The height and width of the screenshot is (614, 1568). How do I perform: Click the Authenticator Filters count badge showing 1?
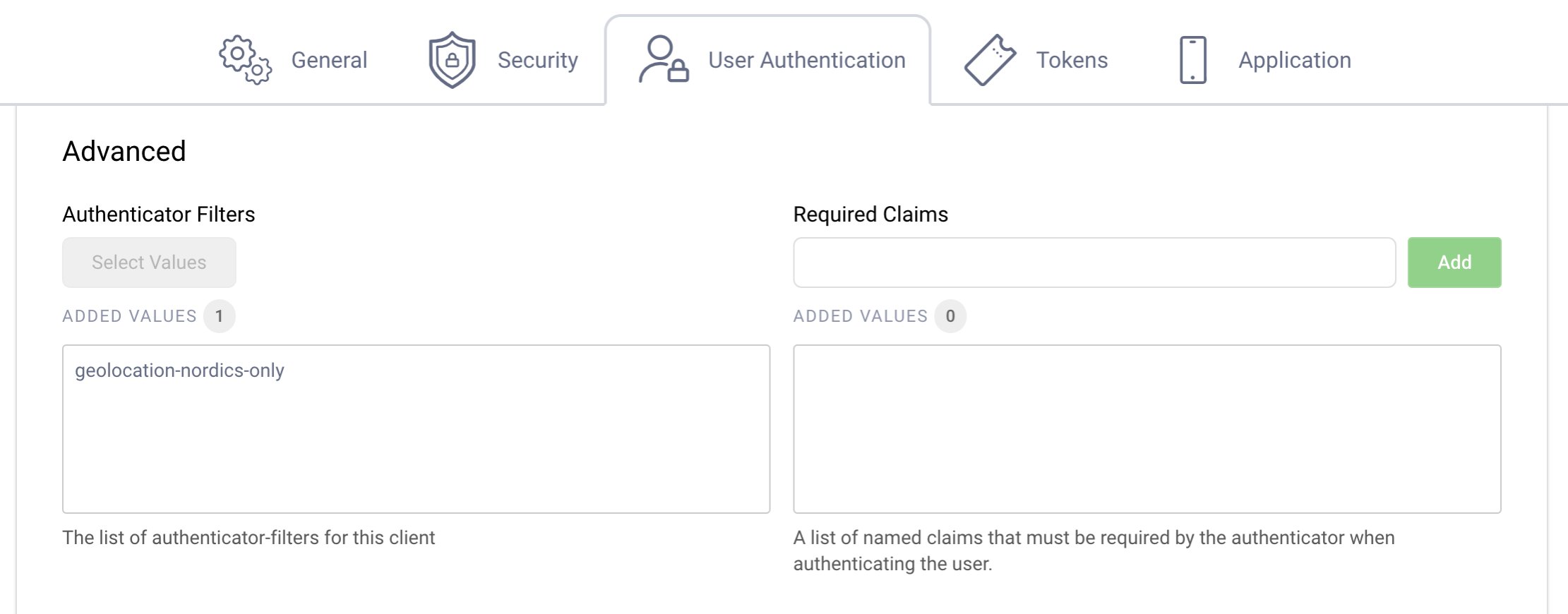(220, 316)
